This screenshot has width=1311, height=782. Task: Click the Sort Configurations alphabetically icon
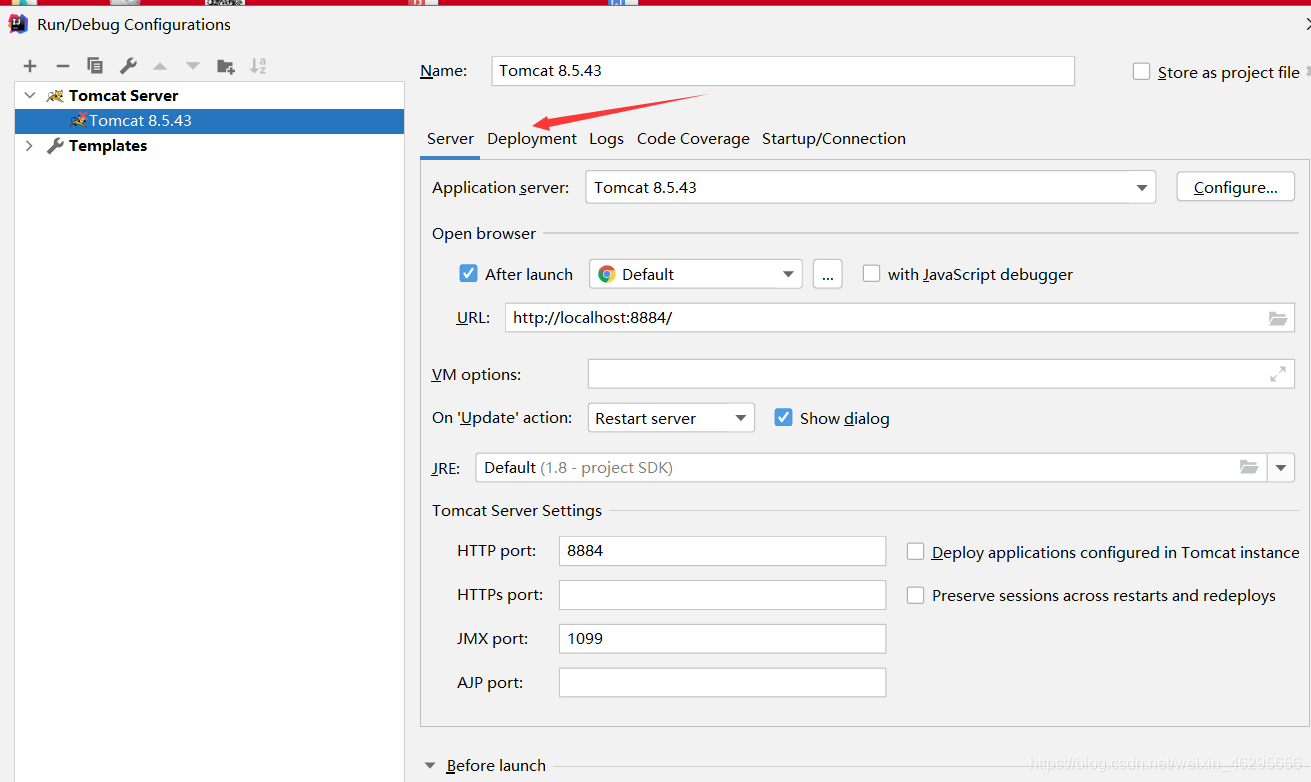tap(258, 66)
